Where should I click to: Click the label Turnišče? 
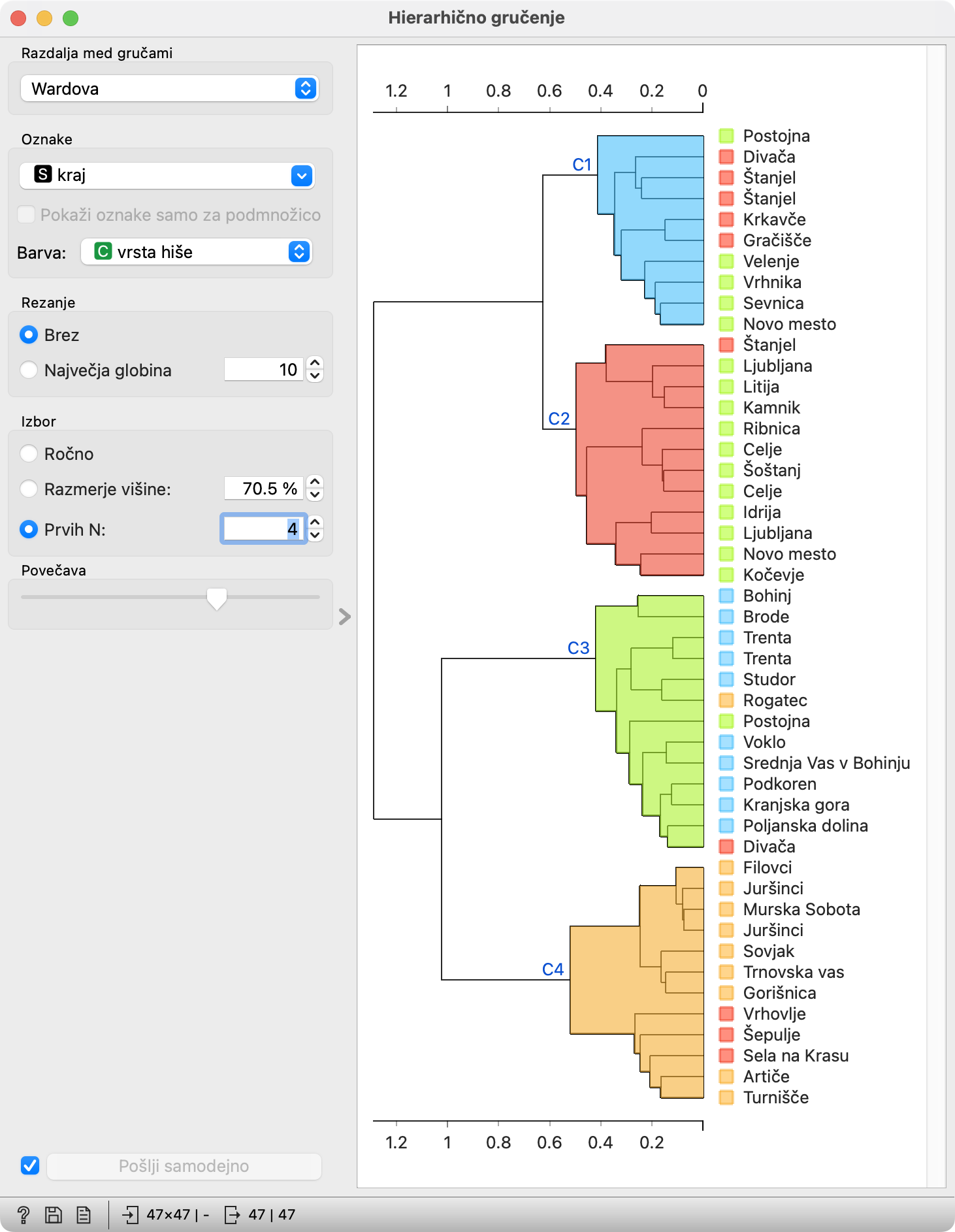tap(776, 1097)
